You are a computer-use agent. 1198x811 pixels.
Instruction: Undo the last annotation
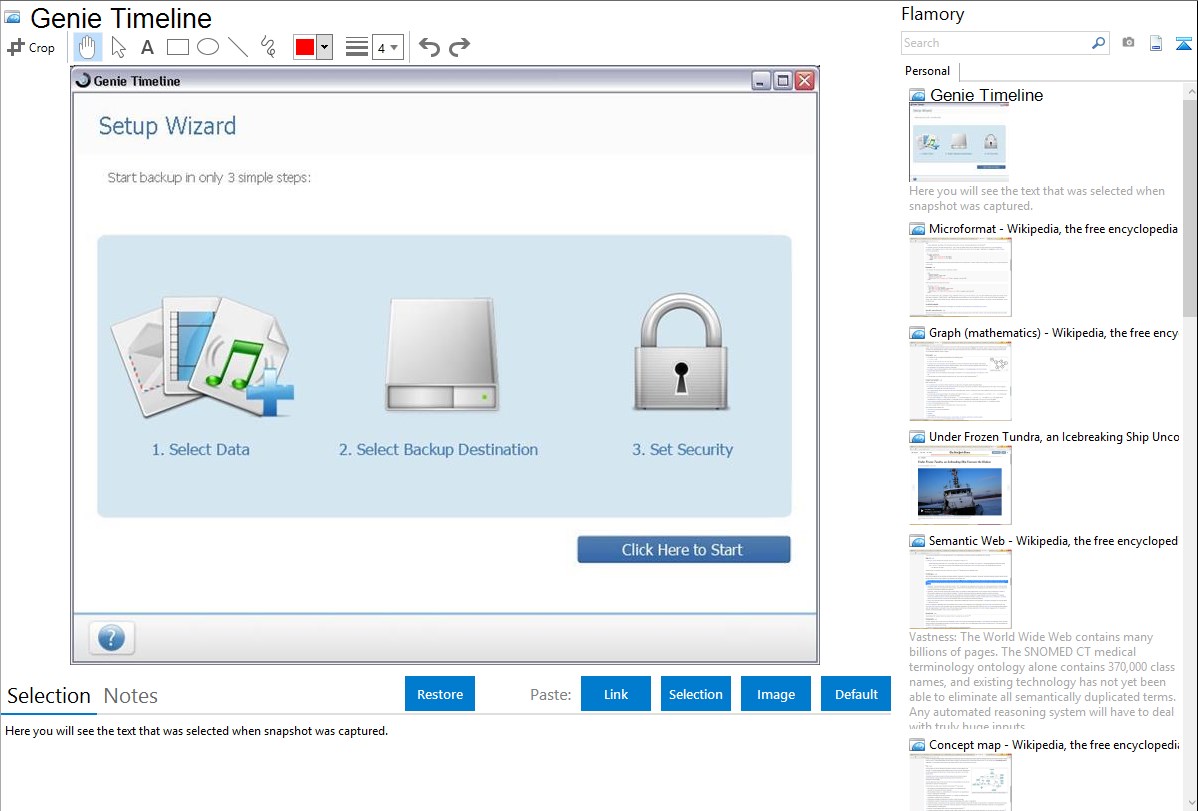tap(429, 47)
